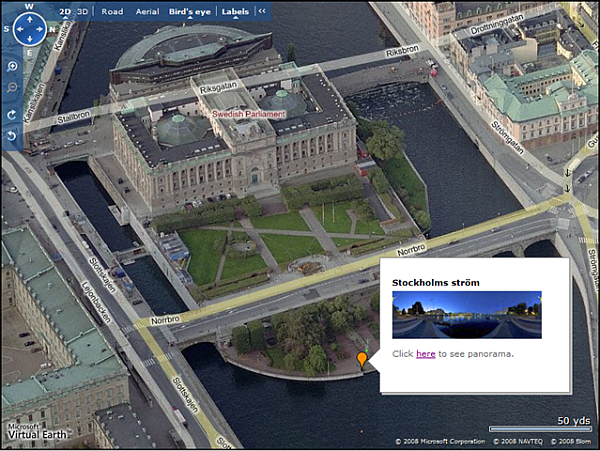Open the 'here' panorama link
Viewport: 600px width, 451px height.
(x=426, y=354)
